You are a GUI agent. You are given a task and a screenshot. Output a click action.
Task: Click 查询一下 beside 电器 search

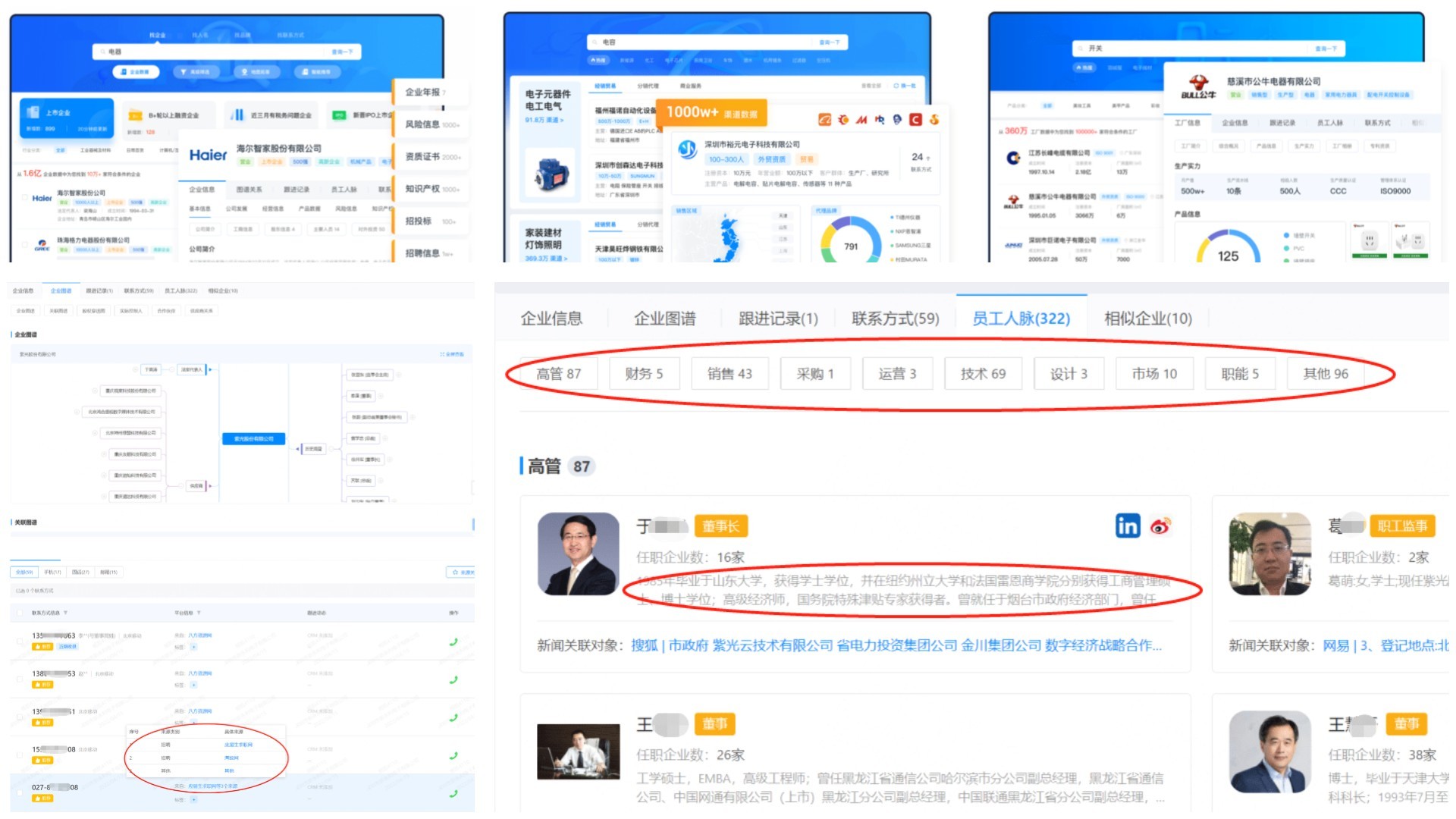pos(342,52)
